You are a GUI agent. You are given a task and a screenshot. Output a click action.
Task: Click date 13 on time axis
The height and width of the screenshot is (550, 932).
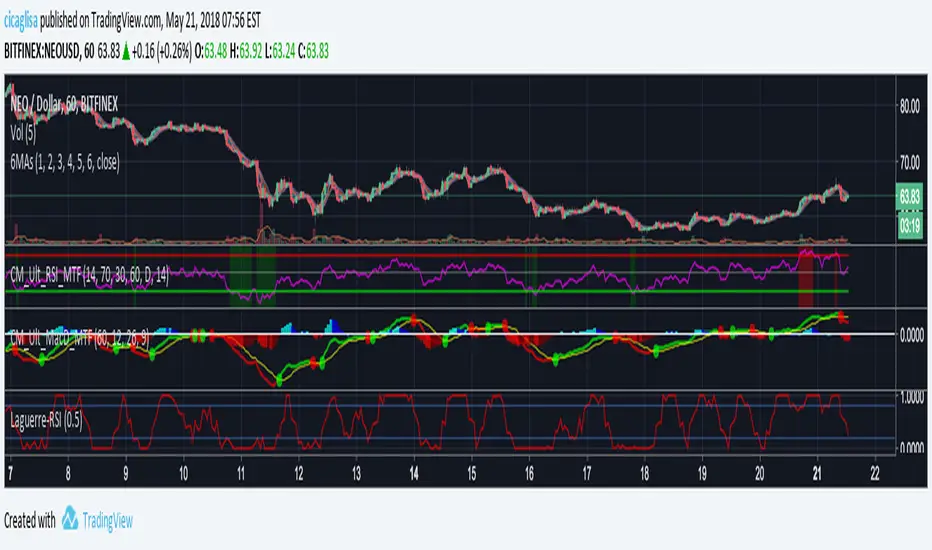(356, 474)
